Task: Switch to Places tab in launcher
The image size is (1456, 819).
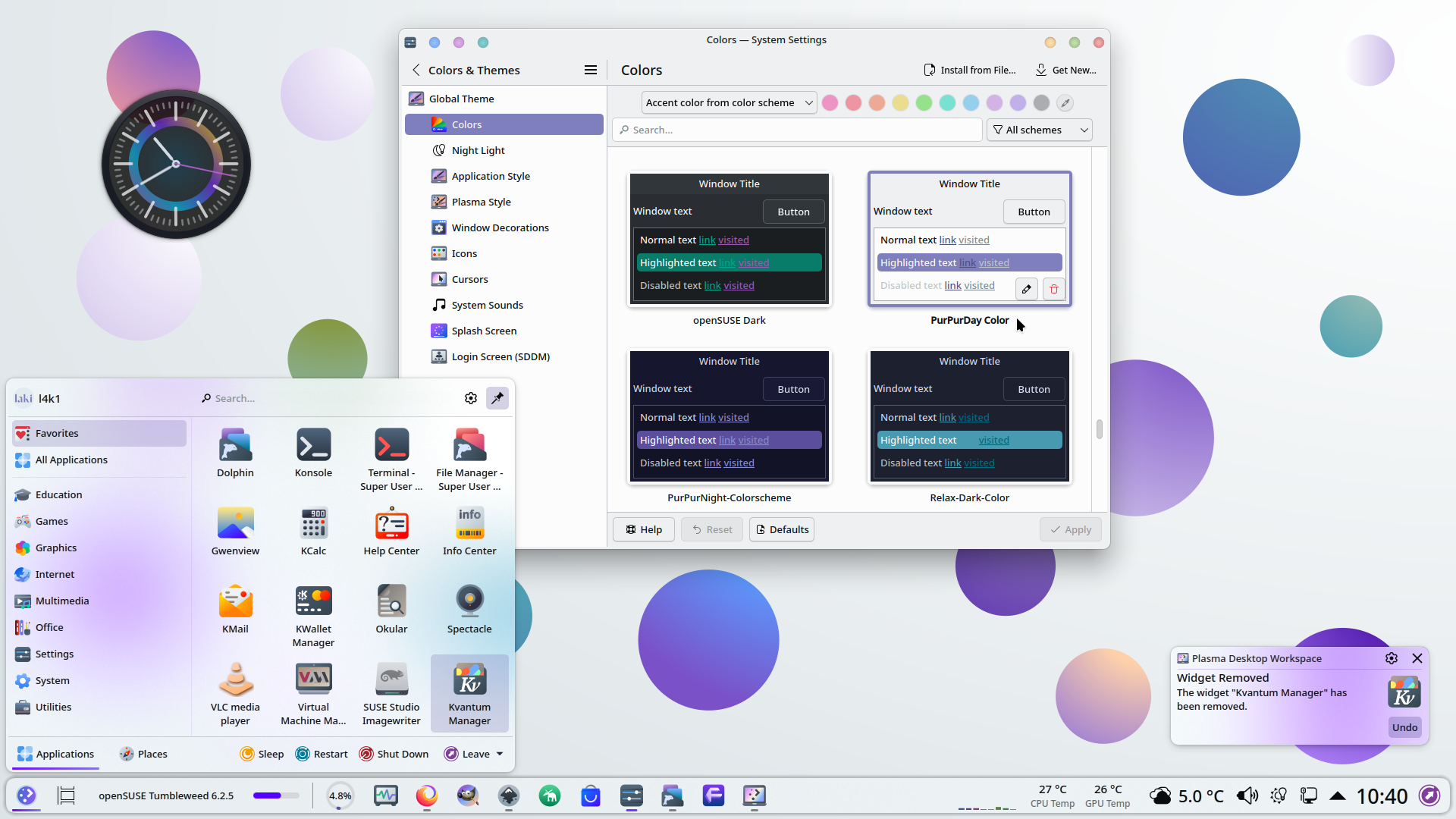Action: pos(143,754)
